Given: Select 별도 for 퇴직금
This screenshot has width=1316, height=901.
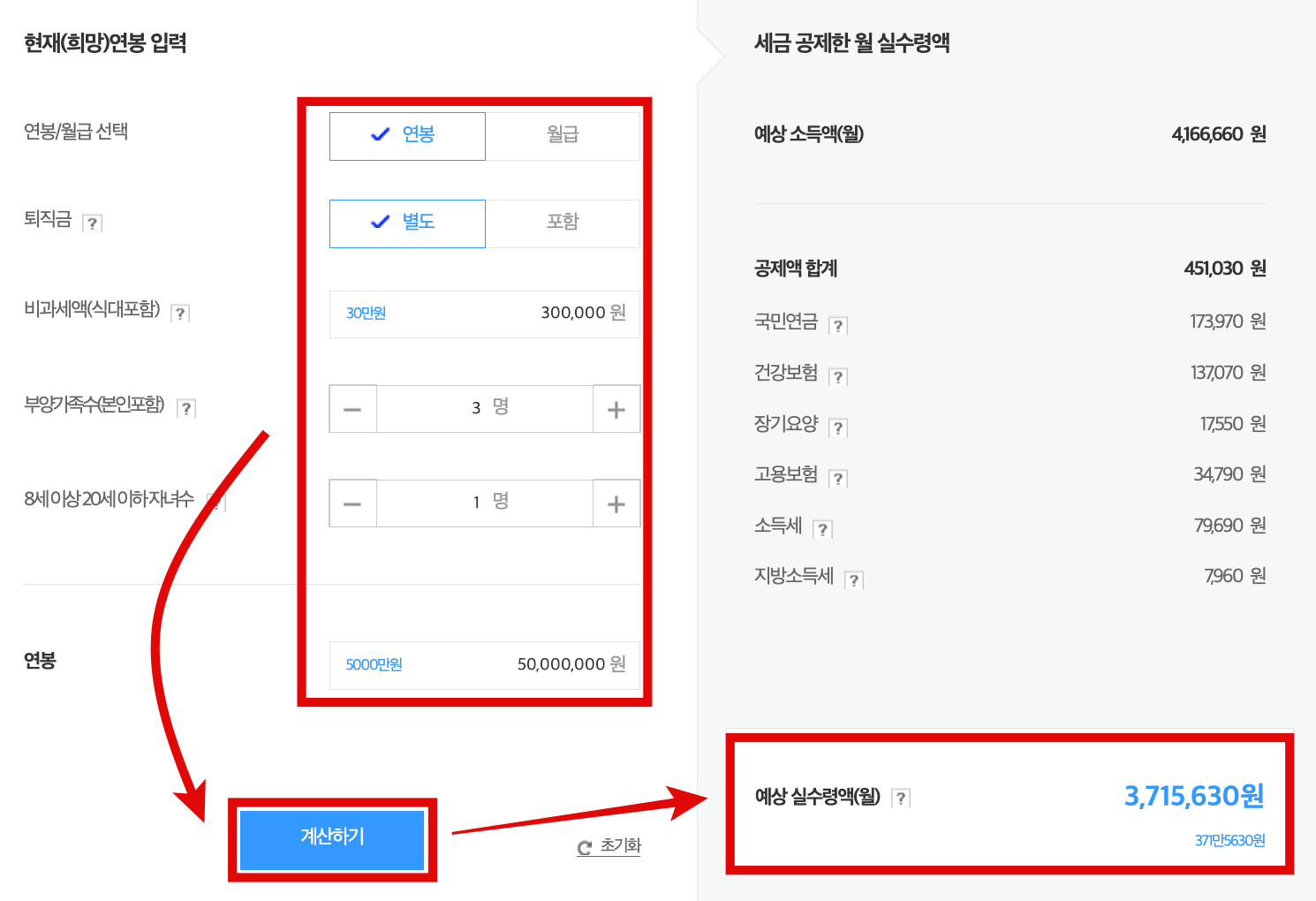Looking at the screenshot, I should pyautogui.click(x=407, y=223).
